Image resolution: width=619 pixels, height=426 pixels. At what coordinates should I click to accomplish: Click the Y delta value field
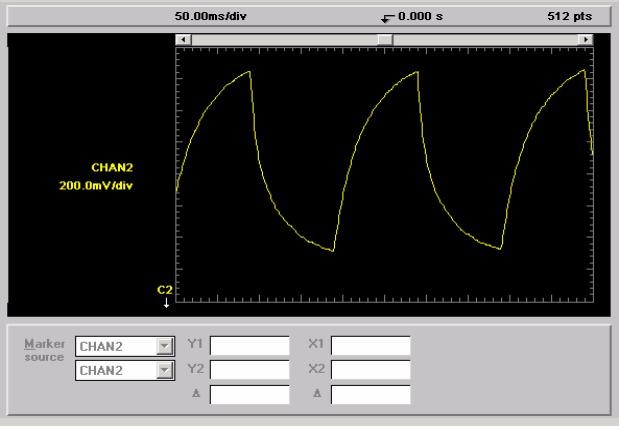coord(249,394)
